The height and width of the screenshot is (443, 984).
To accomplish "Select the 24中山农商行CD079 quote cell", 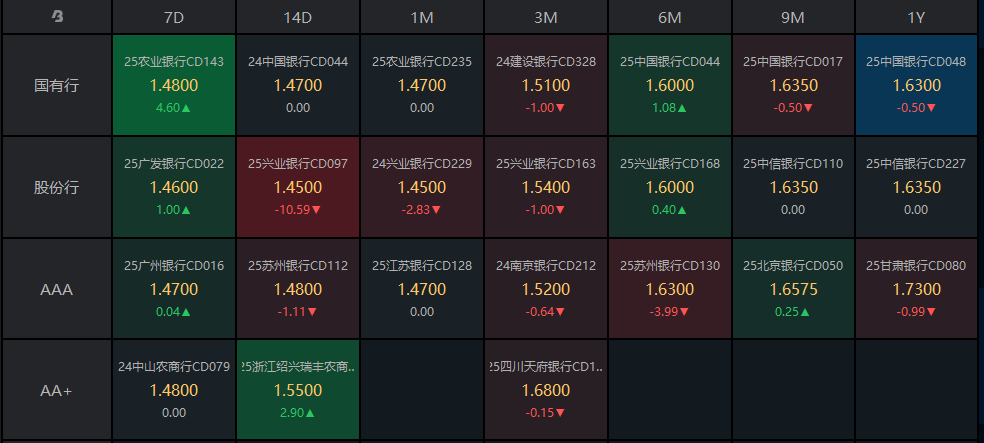I will pyautogui.click(x=174, y=391).
